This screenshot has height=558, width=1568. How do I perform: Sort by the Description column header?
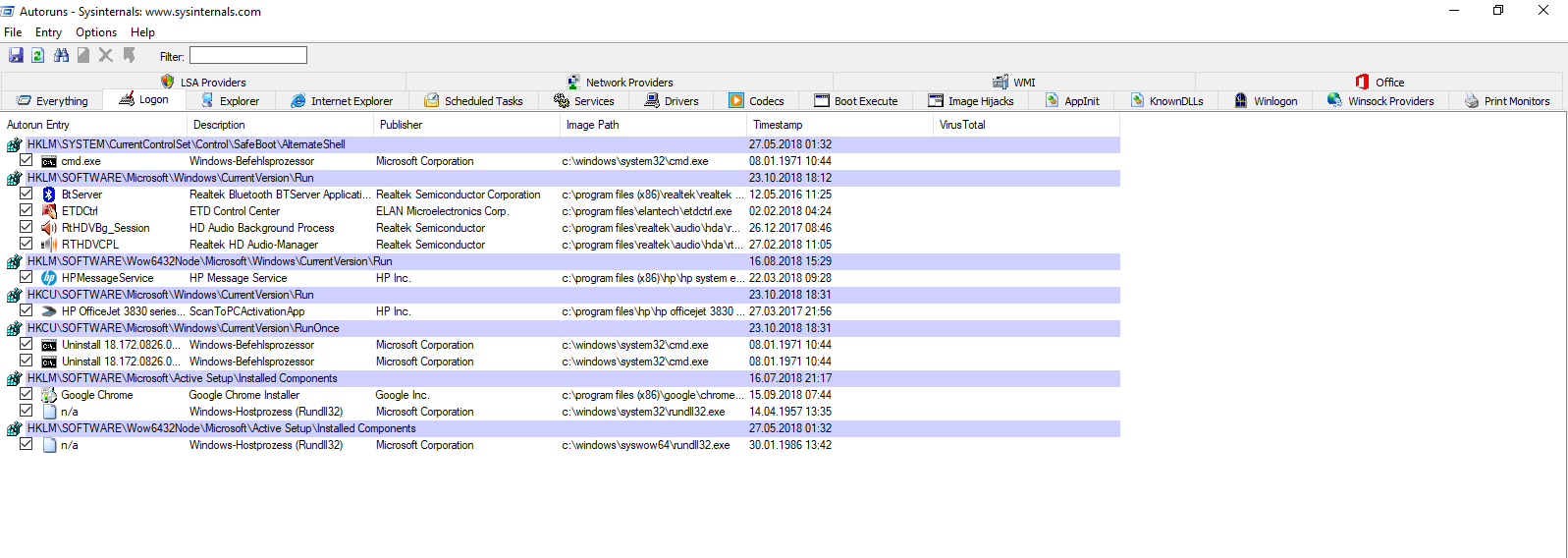click(x=280, y=125)
